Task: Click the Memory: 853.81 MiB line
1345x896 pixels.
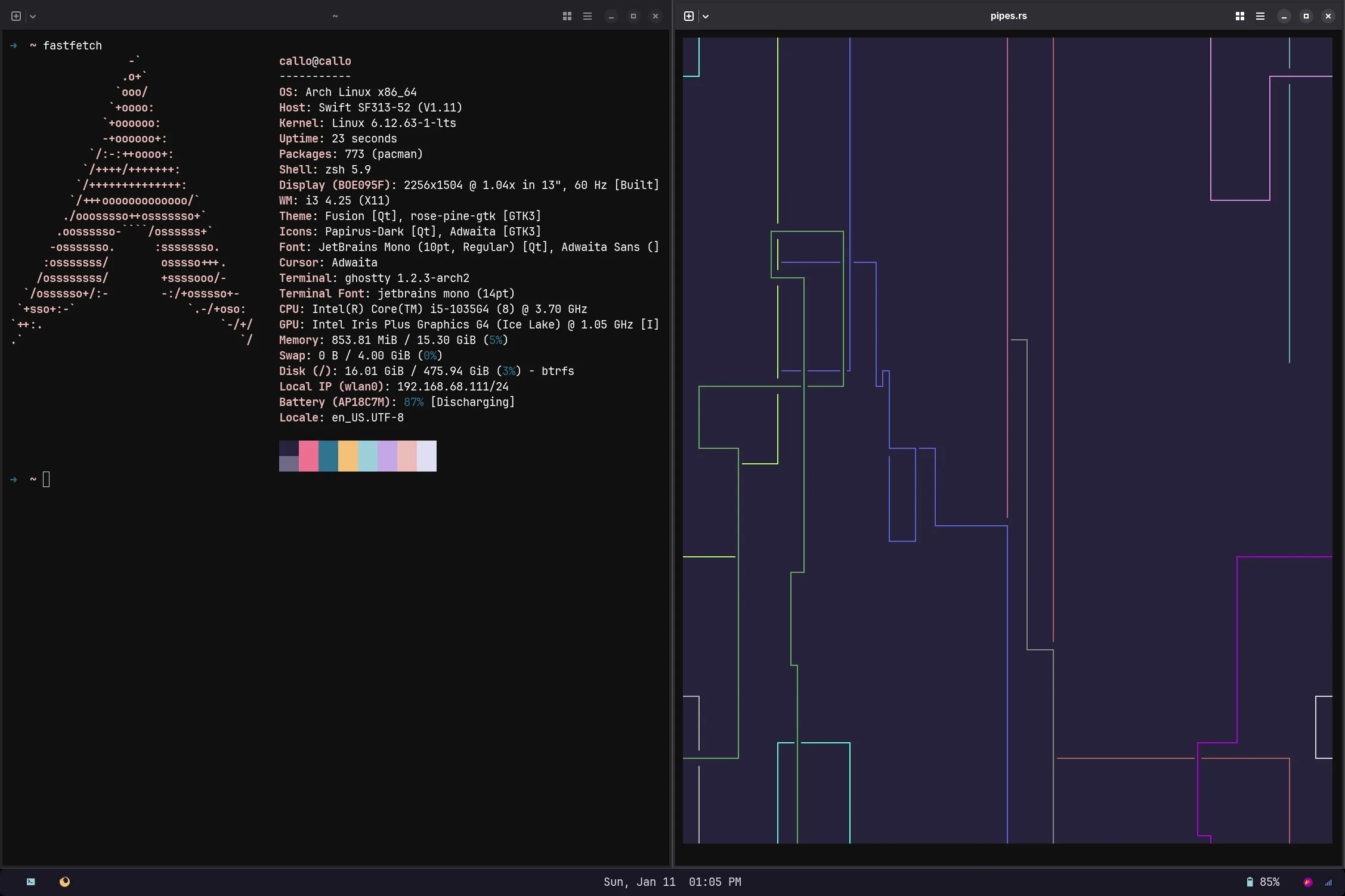Action: point(394,340)
